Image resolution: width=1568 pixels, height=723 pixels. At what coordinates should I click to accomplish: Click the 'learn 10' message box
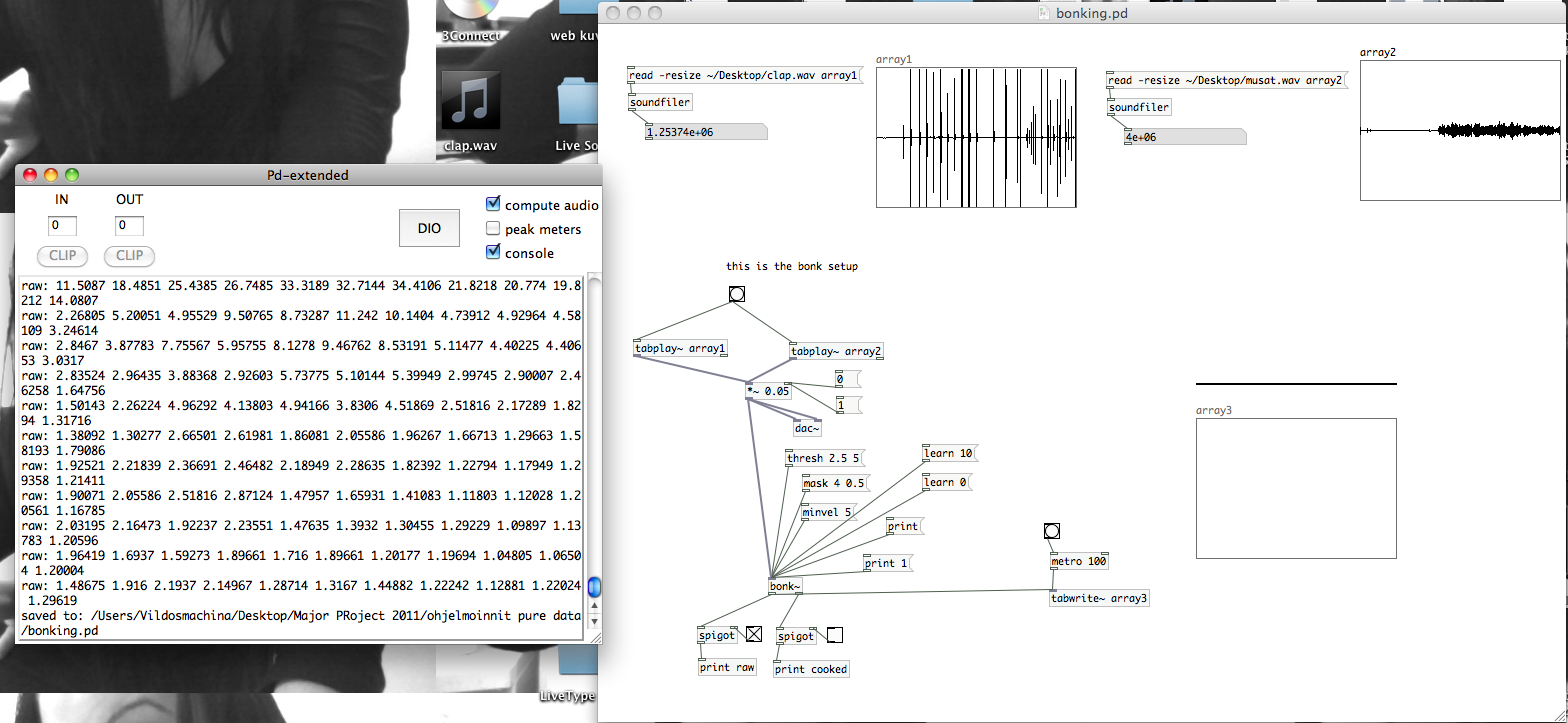click(948, 453)
